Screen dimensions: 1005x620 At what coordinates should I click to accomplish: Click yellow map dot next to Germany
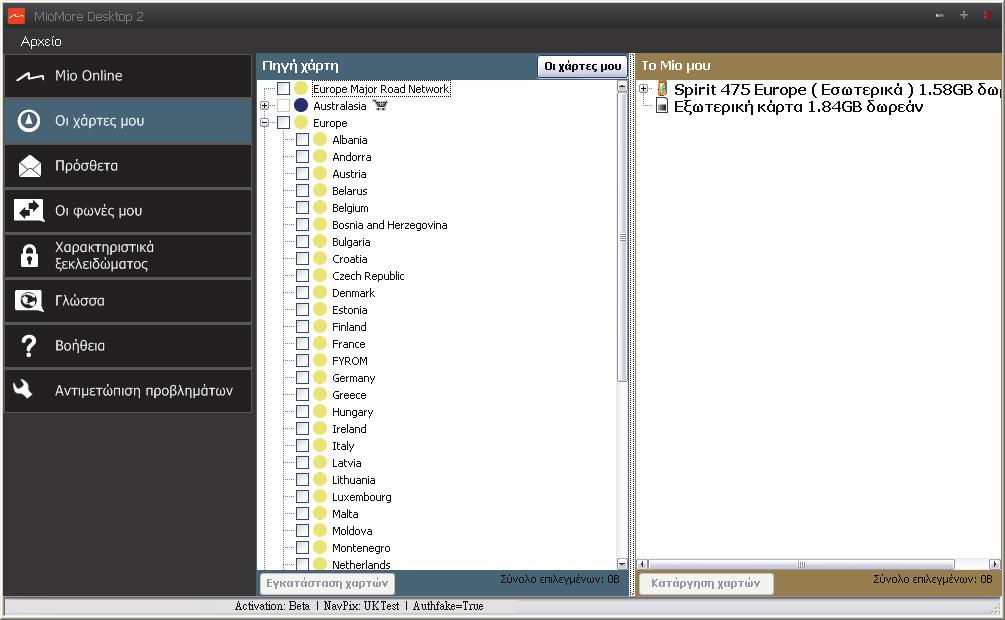click(x=320, y=377)
